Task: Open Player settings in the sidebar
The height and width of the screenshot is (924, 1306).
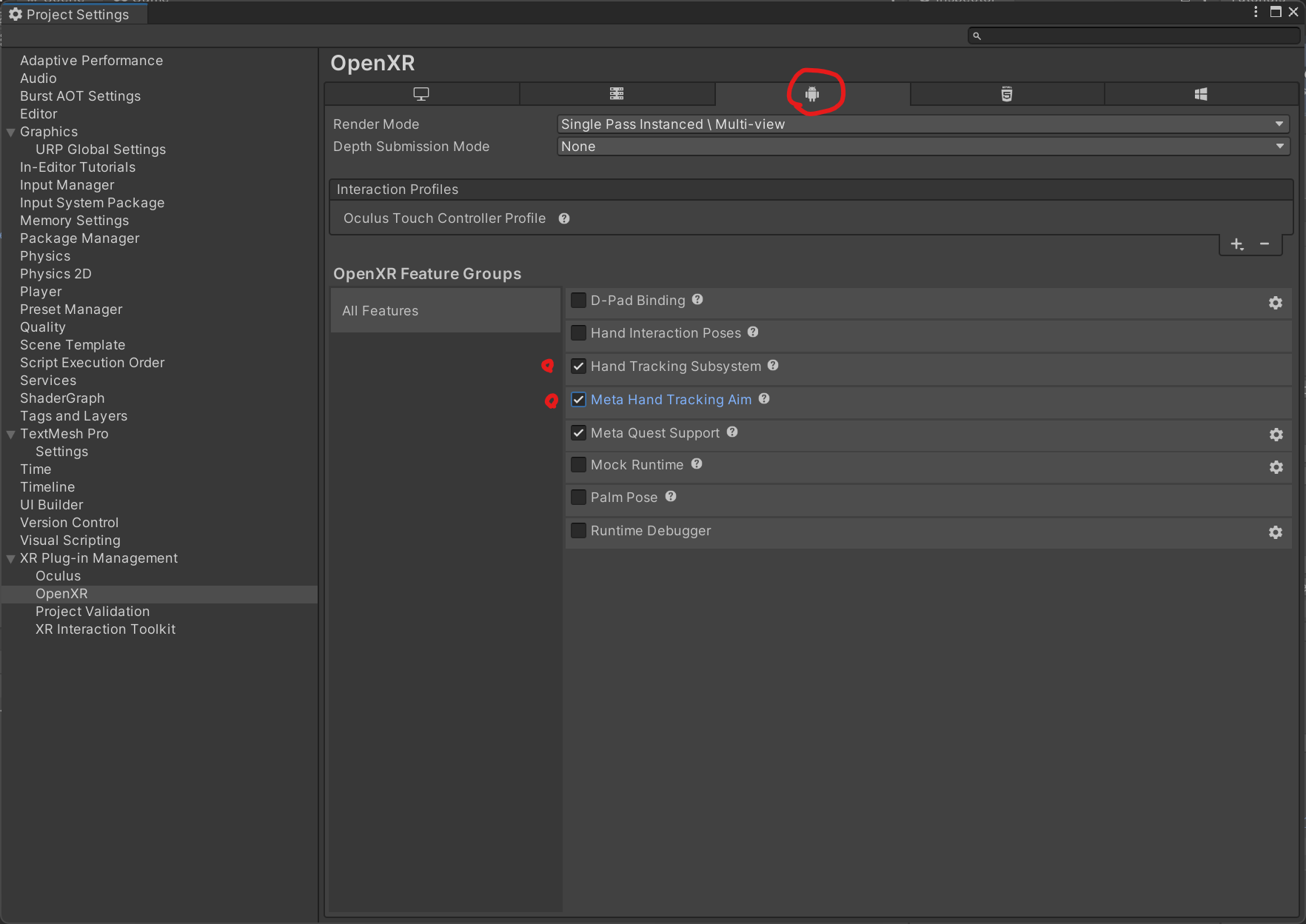Action: [41, 292]
